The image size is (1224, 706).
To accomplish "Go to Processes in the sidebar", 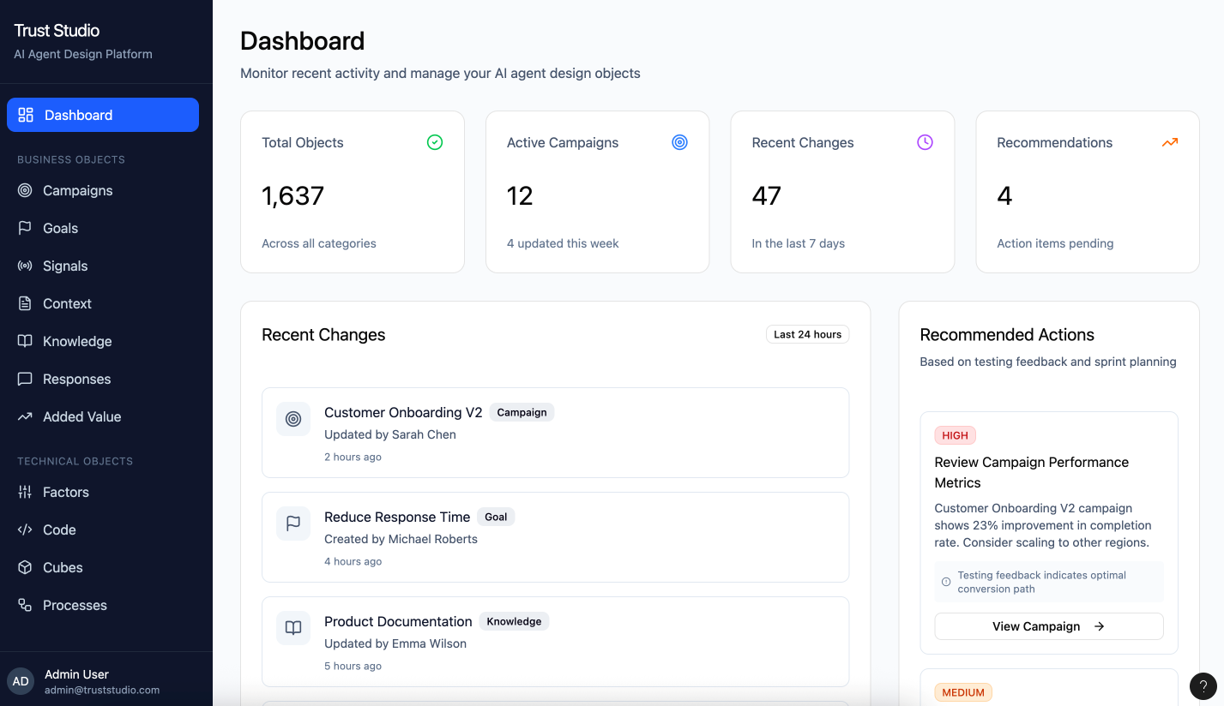I will coord(74,605).
